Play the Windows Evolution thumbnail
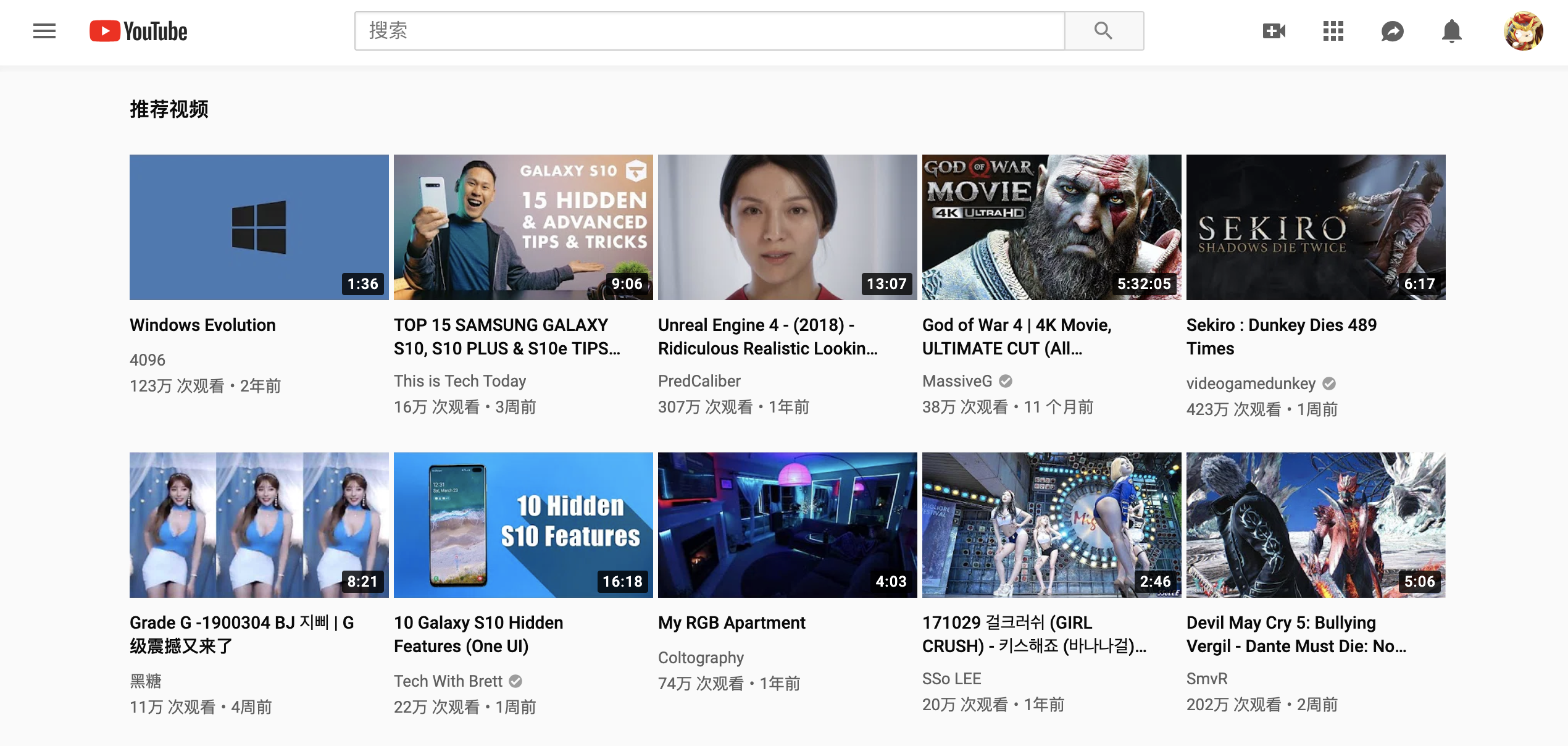Screen dimensions: 1568x746 pos(259,227)
